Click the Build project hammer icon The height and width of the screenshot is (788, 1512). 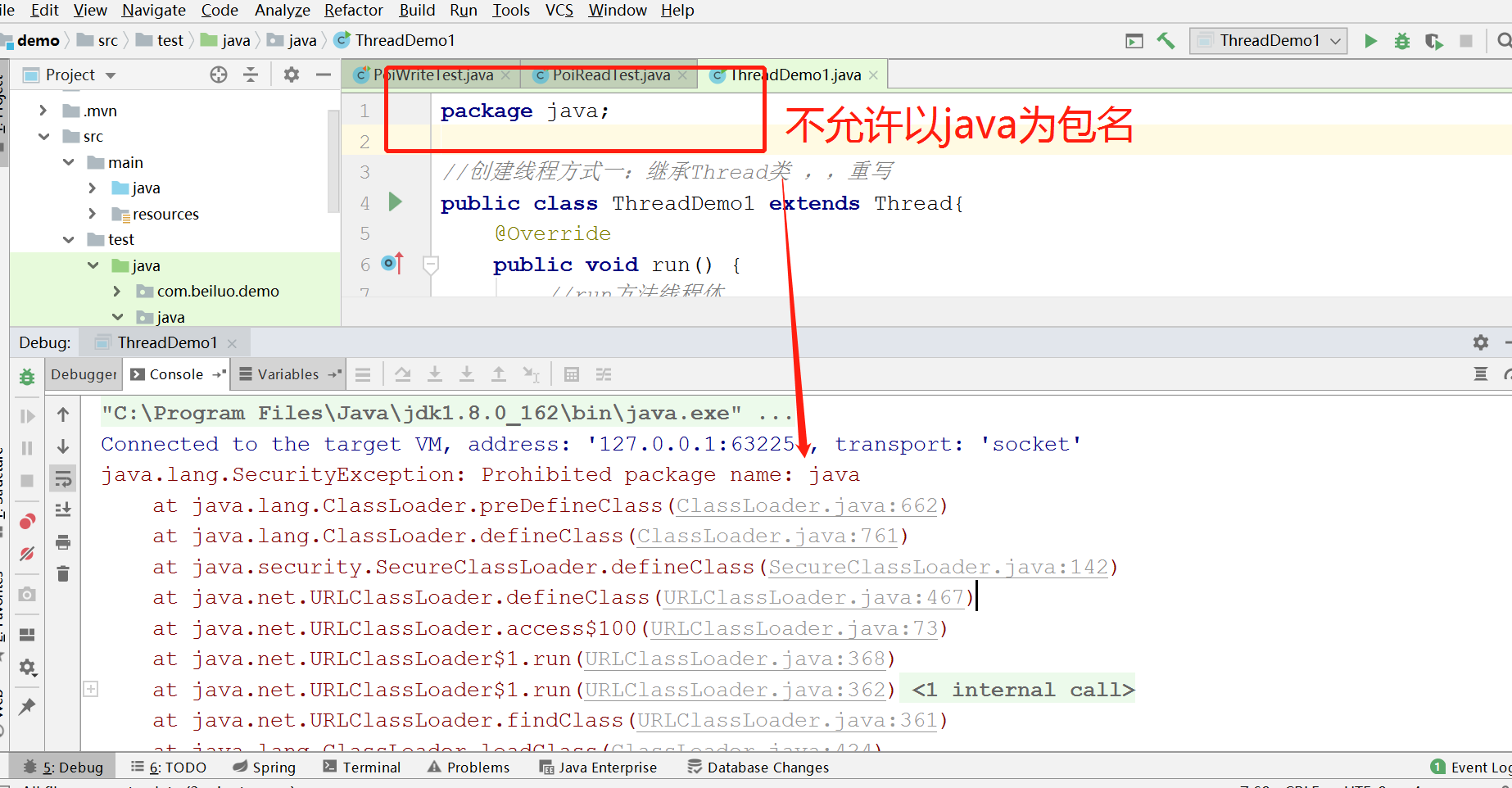click(1166, 41)
